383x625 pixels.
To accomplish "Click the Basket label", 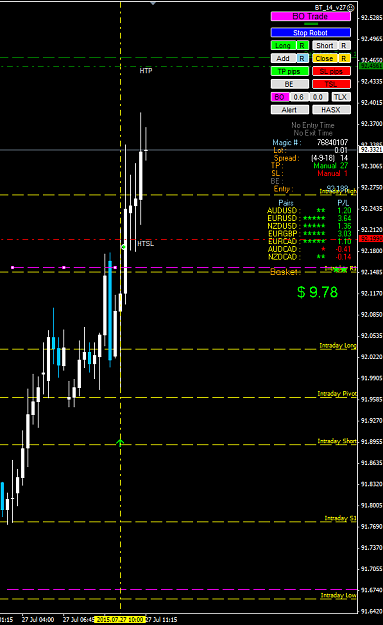I will pyautogui.click(x=285, y=272).
